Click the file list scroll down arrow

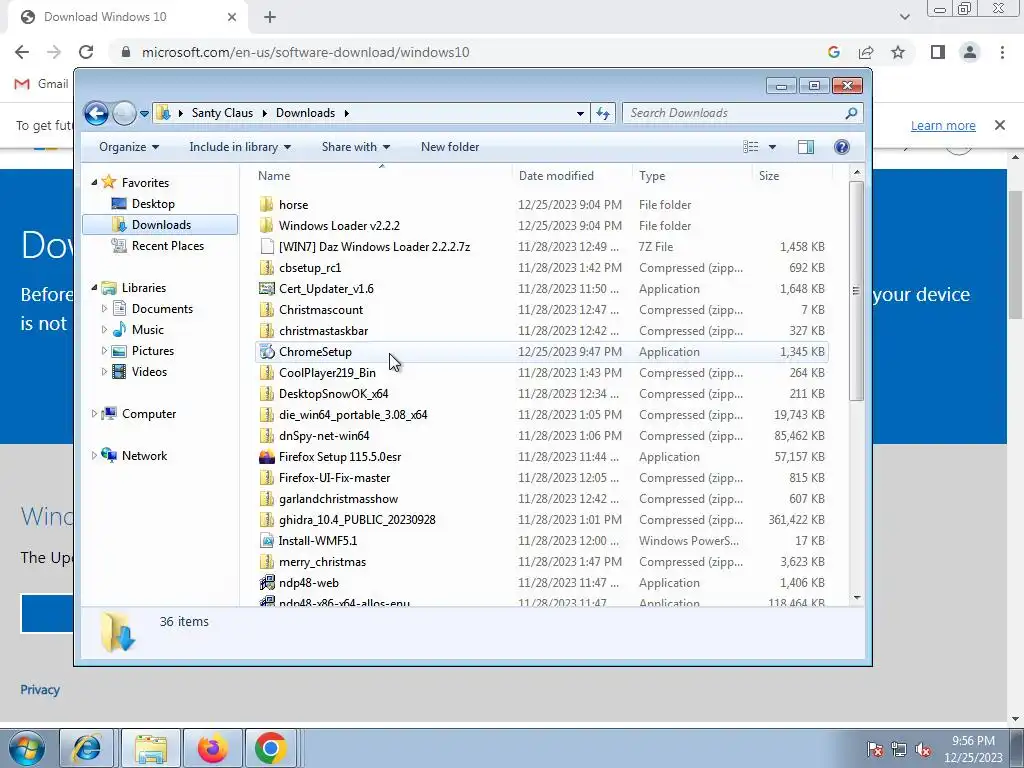pos(856,598)
